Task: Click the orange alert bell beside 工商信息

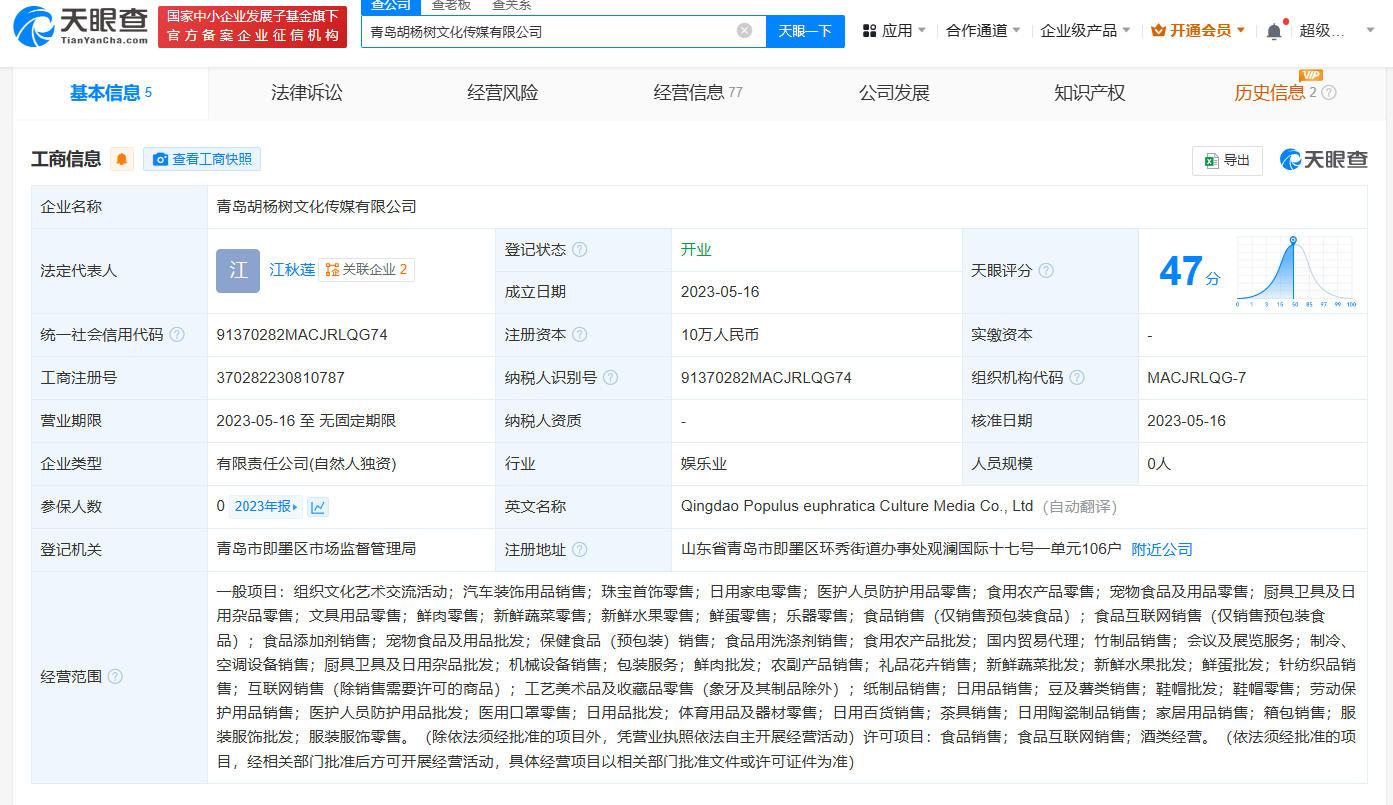Action: 122,159
